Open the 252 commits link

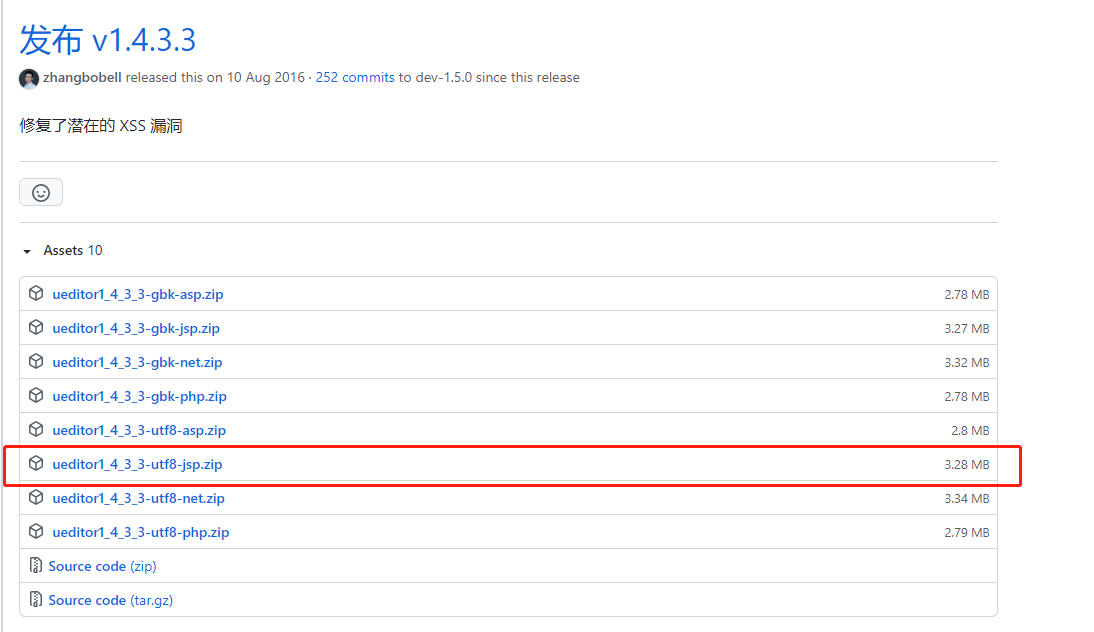point(354,77)
